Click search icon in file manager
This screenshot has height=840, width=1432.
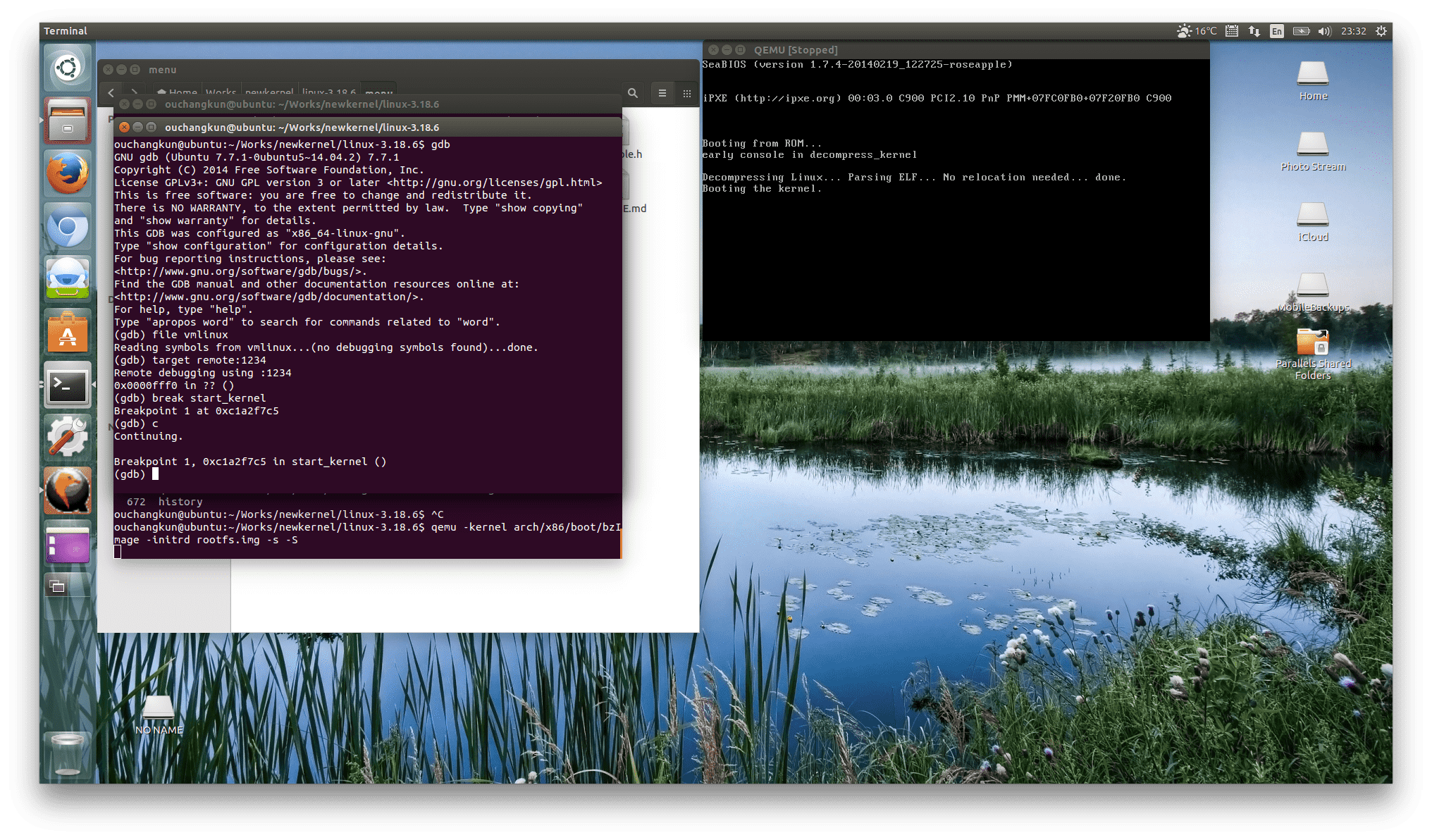[x=632, y=93]
